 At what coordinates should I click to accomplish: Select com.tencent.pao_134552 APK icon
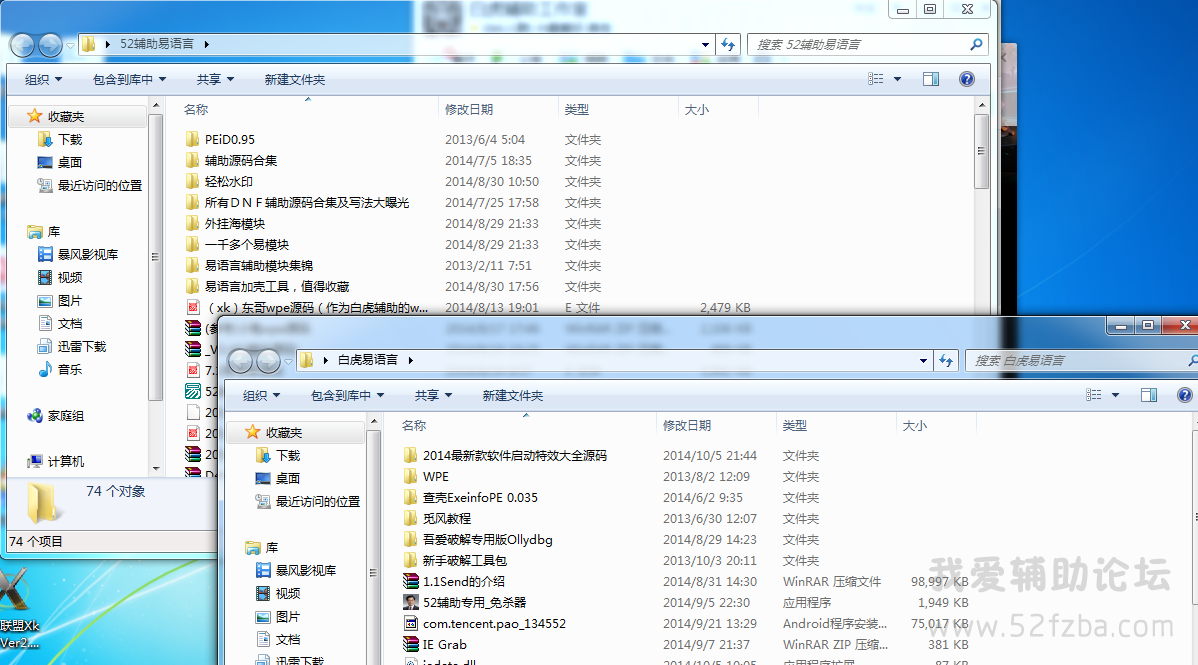click(x=411, y=624)
